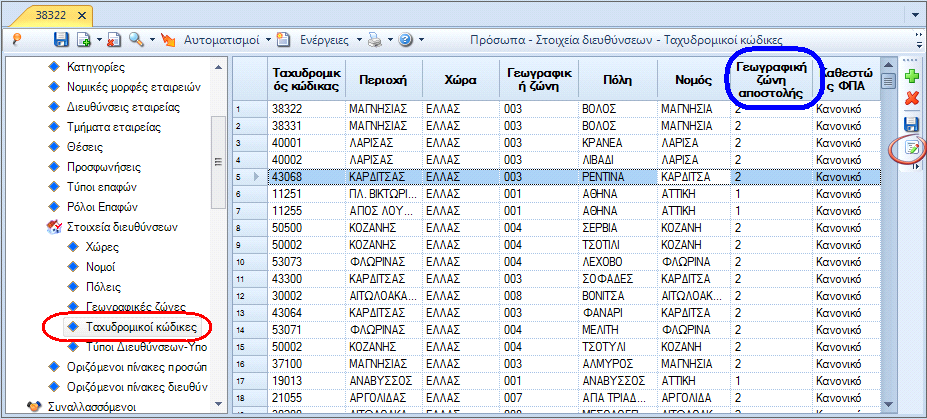Click the new record page icon
The image size is (927, 419).
pyautogui.click(x=83, y=40)
